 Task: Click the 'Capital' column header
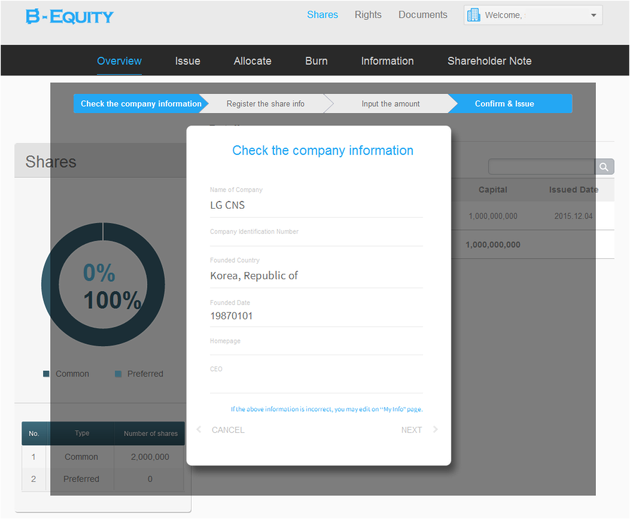coord(493,190)
